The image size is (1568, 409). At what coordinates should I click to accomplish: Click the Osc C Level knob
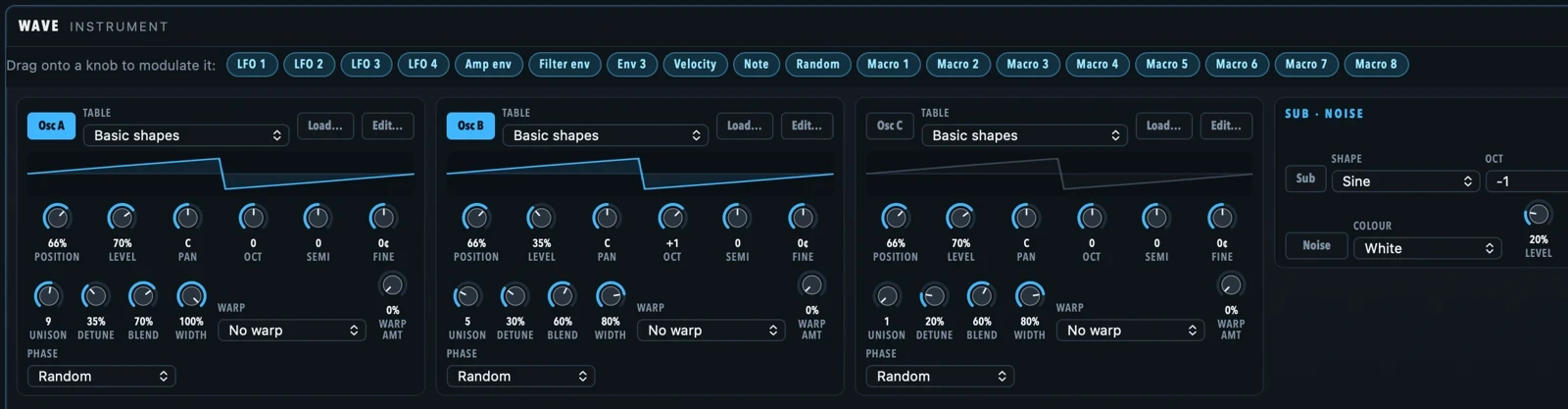tap(960, 218)
